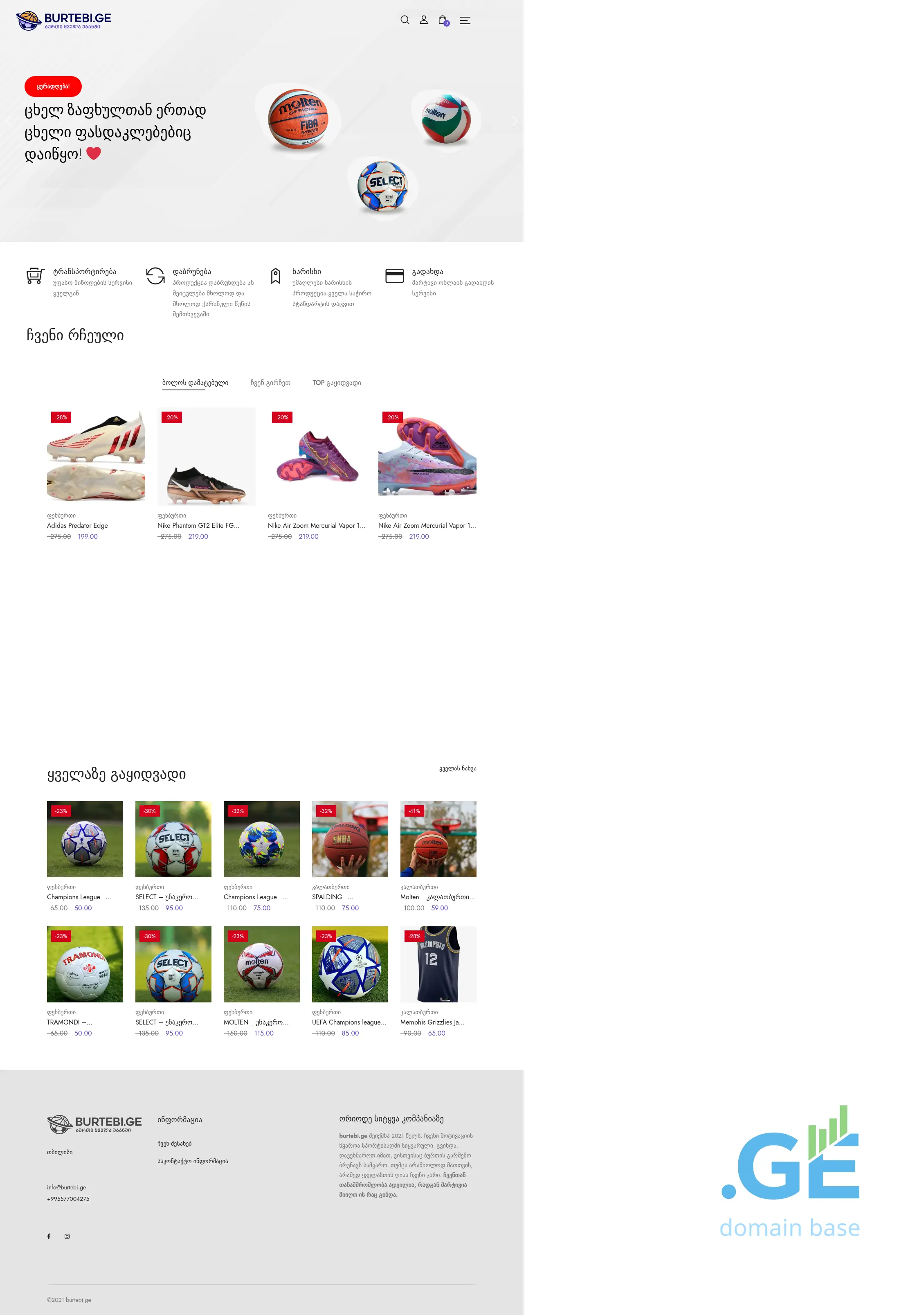Open the 'ჩვენ შესახებ' footer link

click(x=175, y=1143)
